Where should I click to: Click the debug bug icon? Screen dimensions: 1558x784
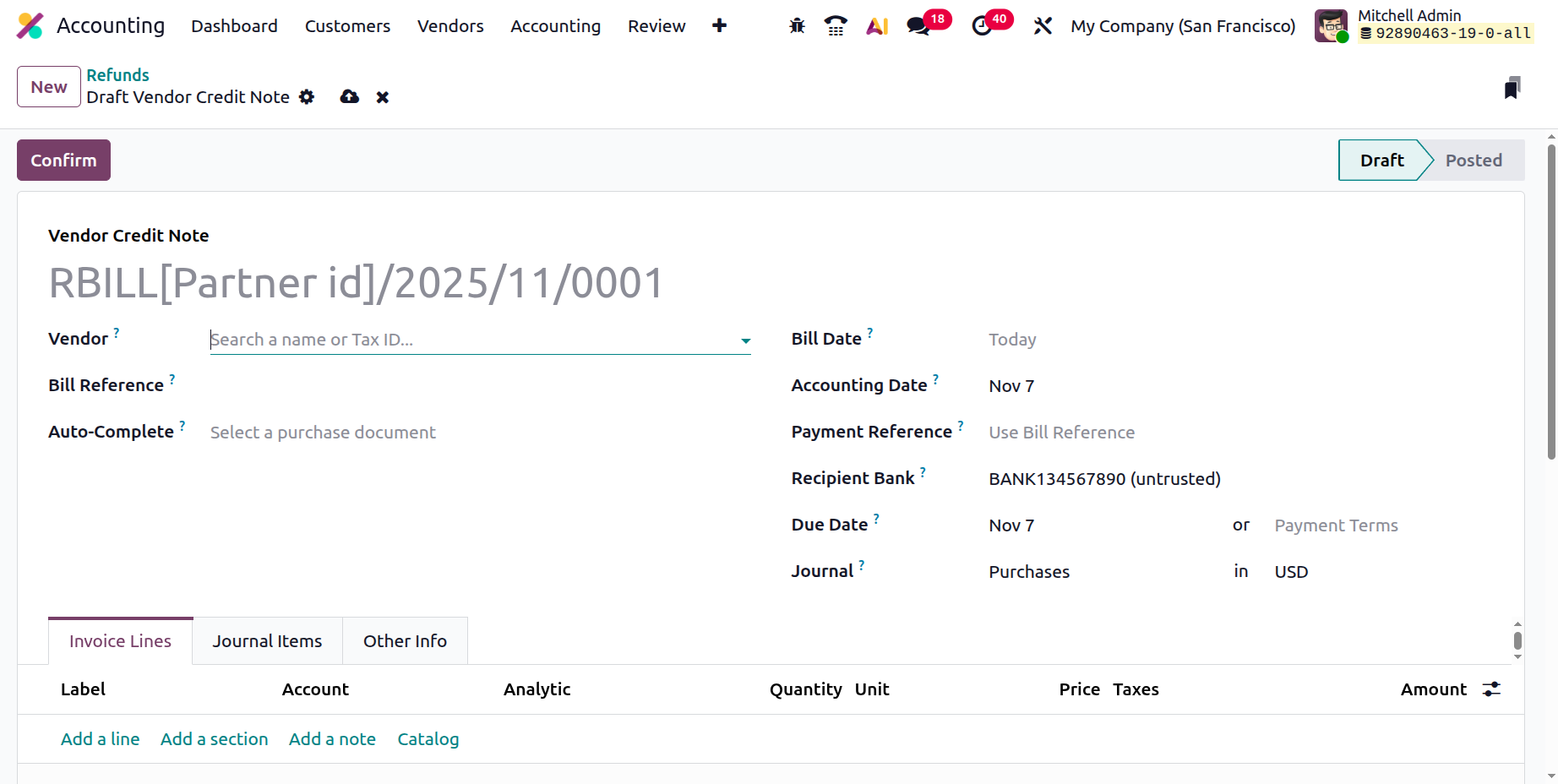point(797,26)
